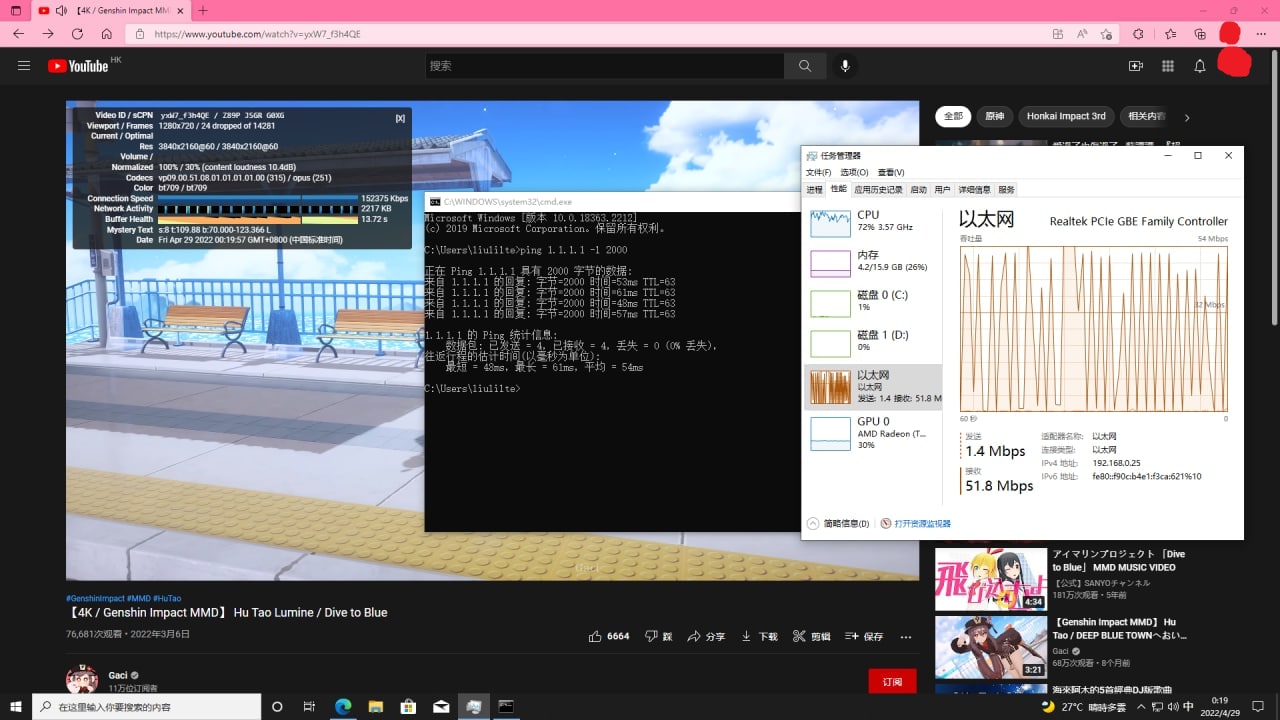The image size is (1280, 720).
Task: Select the 原神 filter chip
Action: [994, 116]
